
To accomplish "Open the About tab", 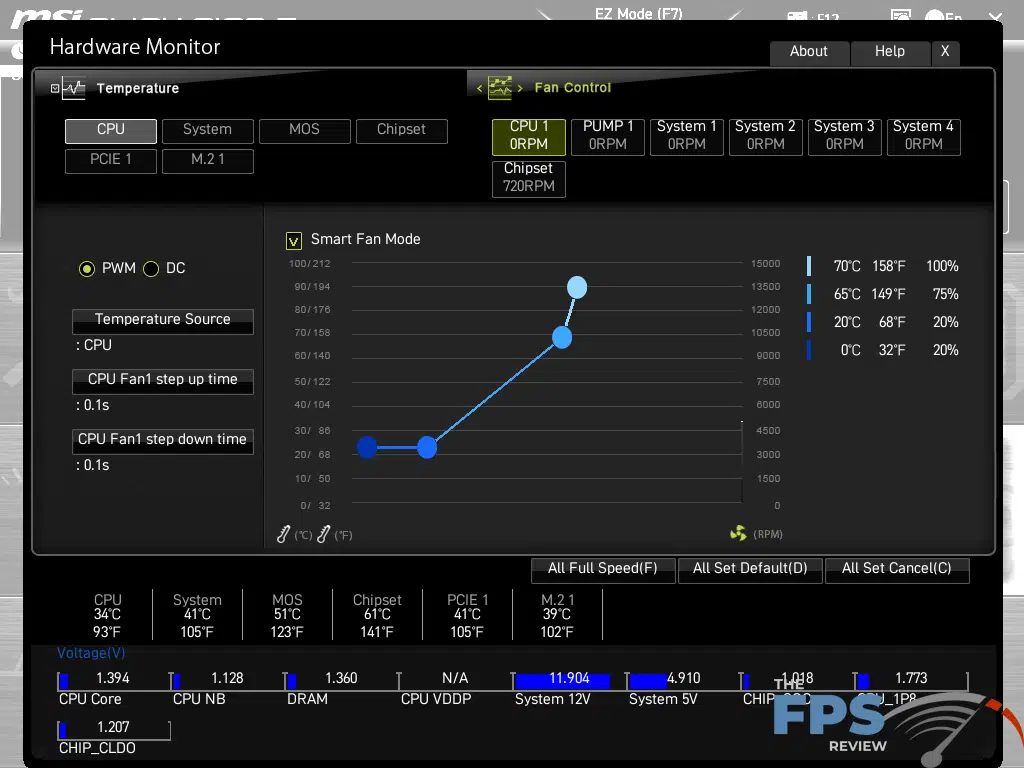I will pyautogui.click(x=809, y=52).
